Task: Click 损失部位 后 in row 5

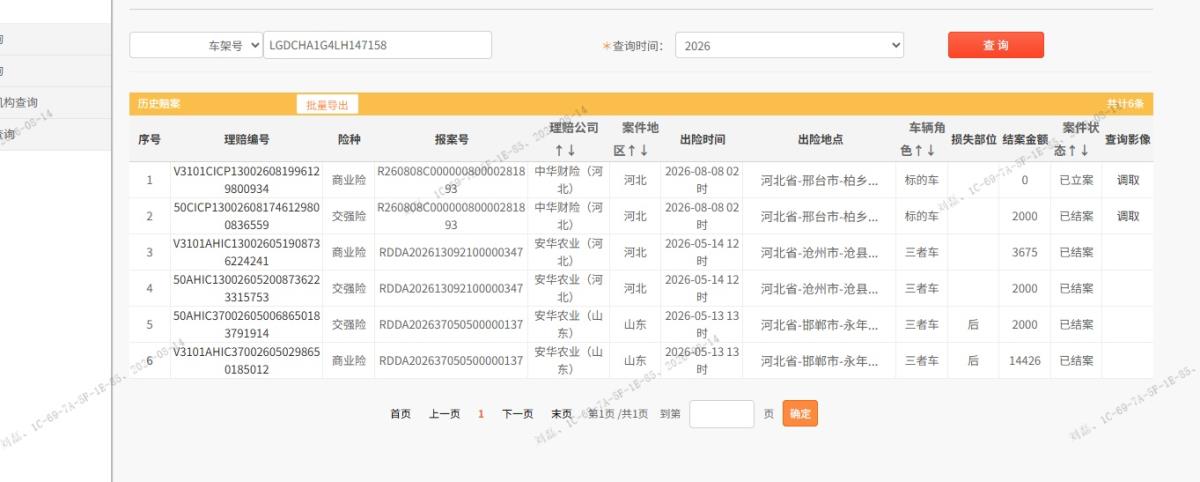Action: click(x=973, y=324)
